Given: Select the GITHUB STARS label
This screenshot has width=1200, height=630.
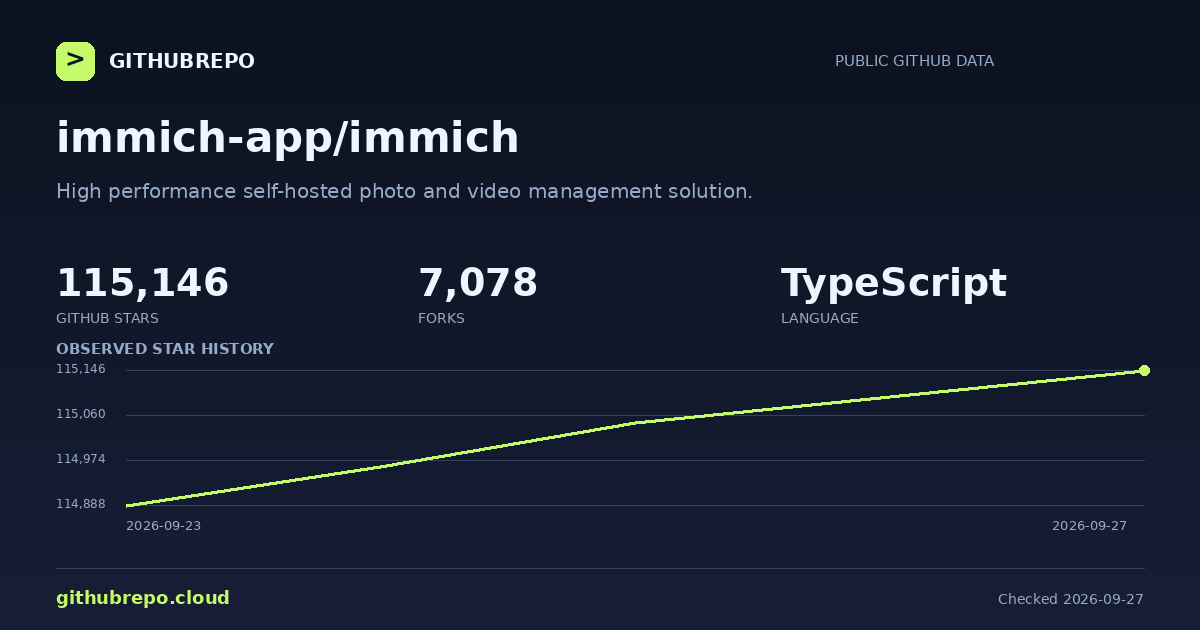Looking at the screenshot, I should click(107, 319).
